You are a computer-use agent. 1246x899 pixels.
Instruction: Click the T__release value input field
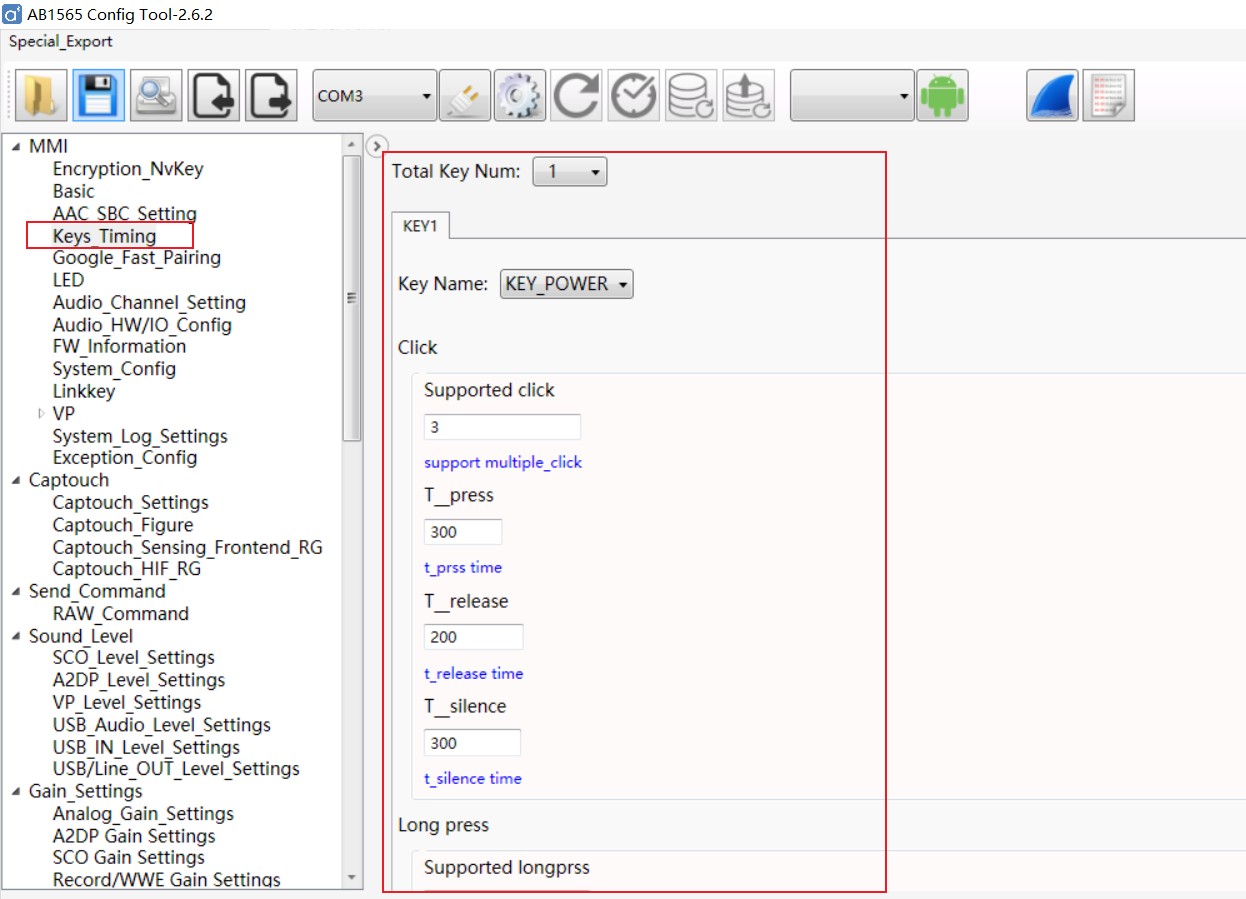point(473,637)
